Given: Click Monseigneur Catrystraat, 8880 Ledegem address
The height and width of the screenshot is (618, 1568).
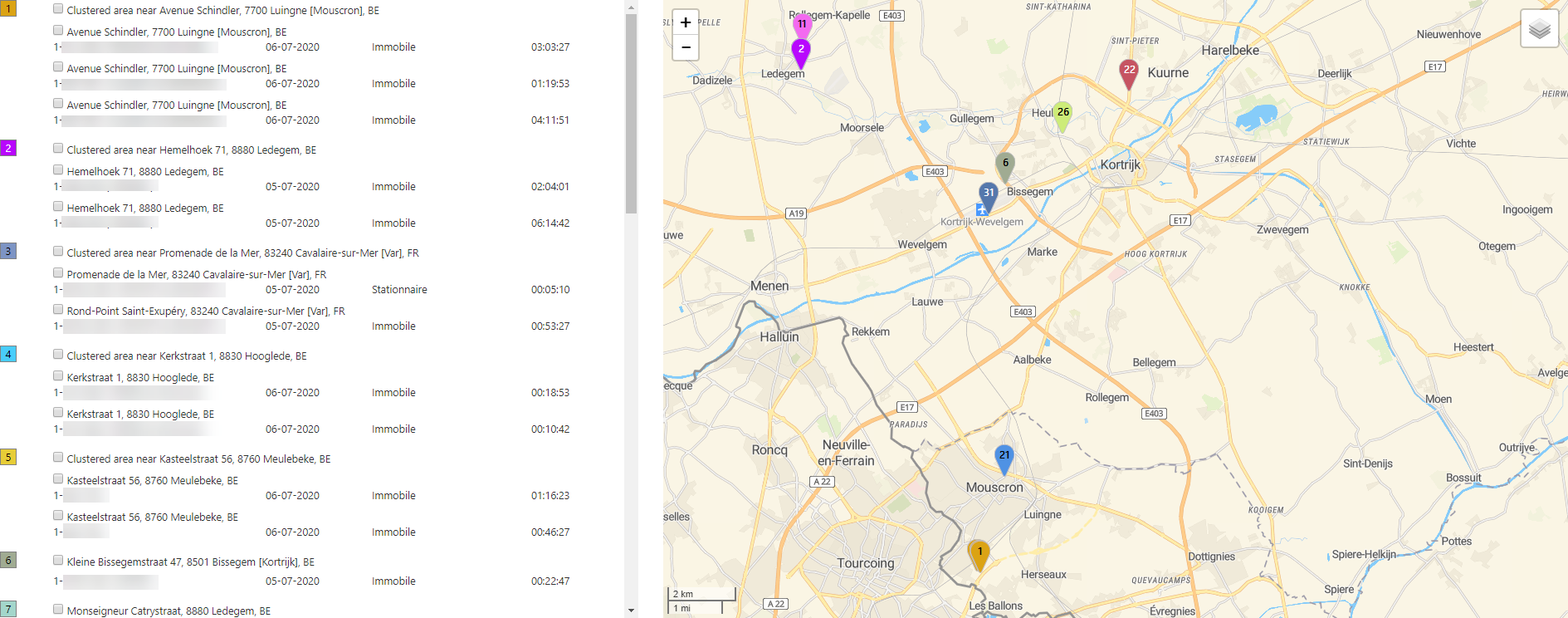Looking at the screenshot, I should point(169,611).
